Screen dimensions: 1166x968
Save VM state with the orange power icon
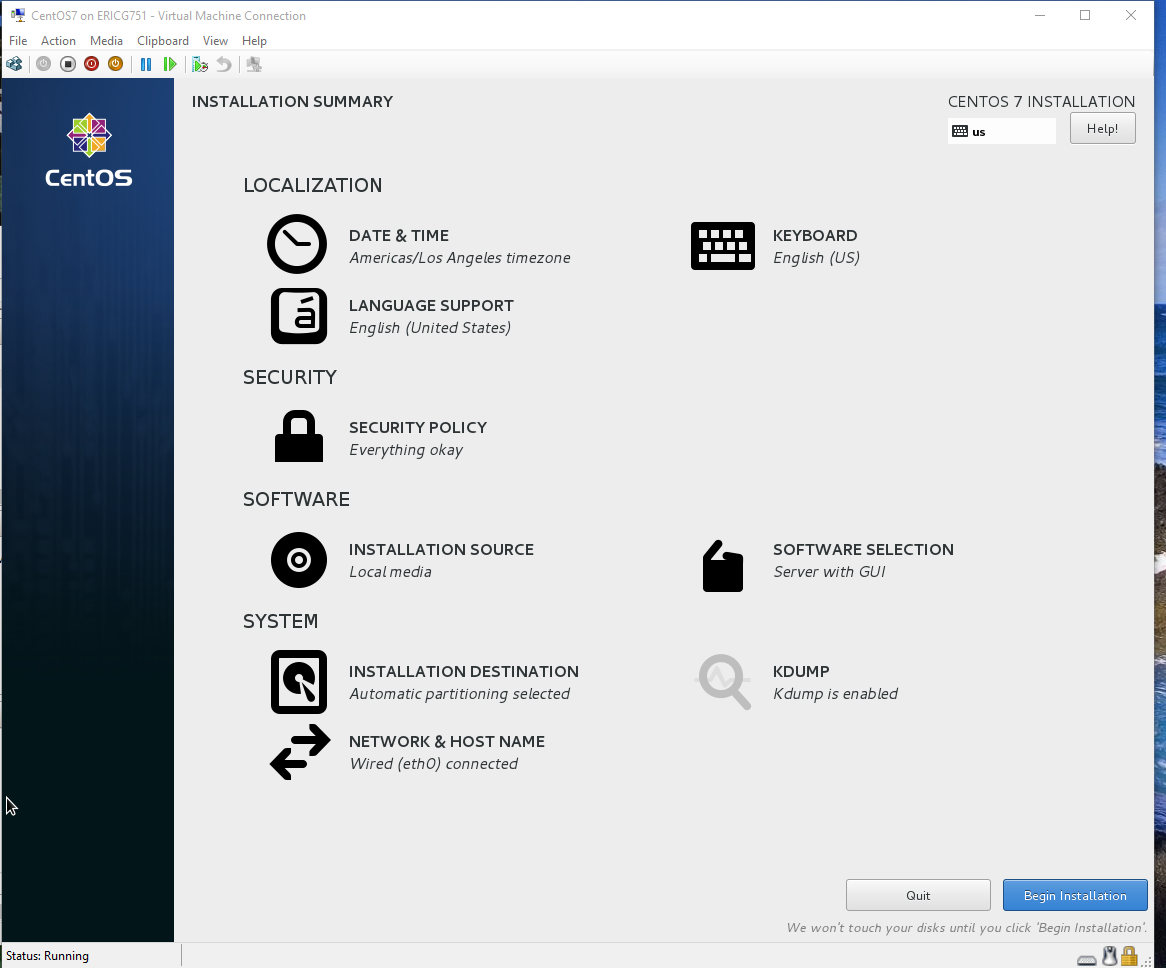tap(115, 65)
